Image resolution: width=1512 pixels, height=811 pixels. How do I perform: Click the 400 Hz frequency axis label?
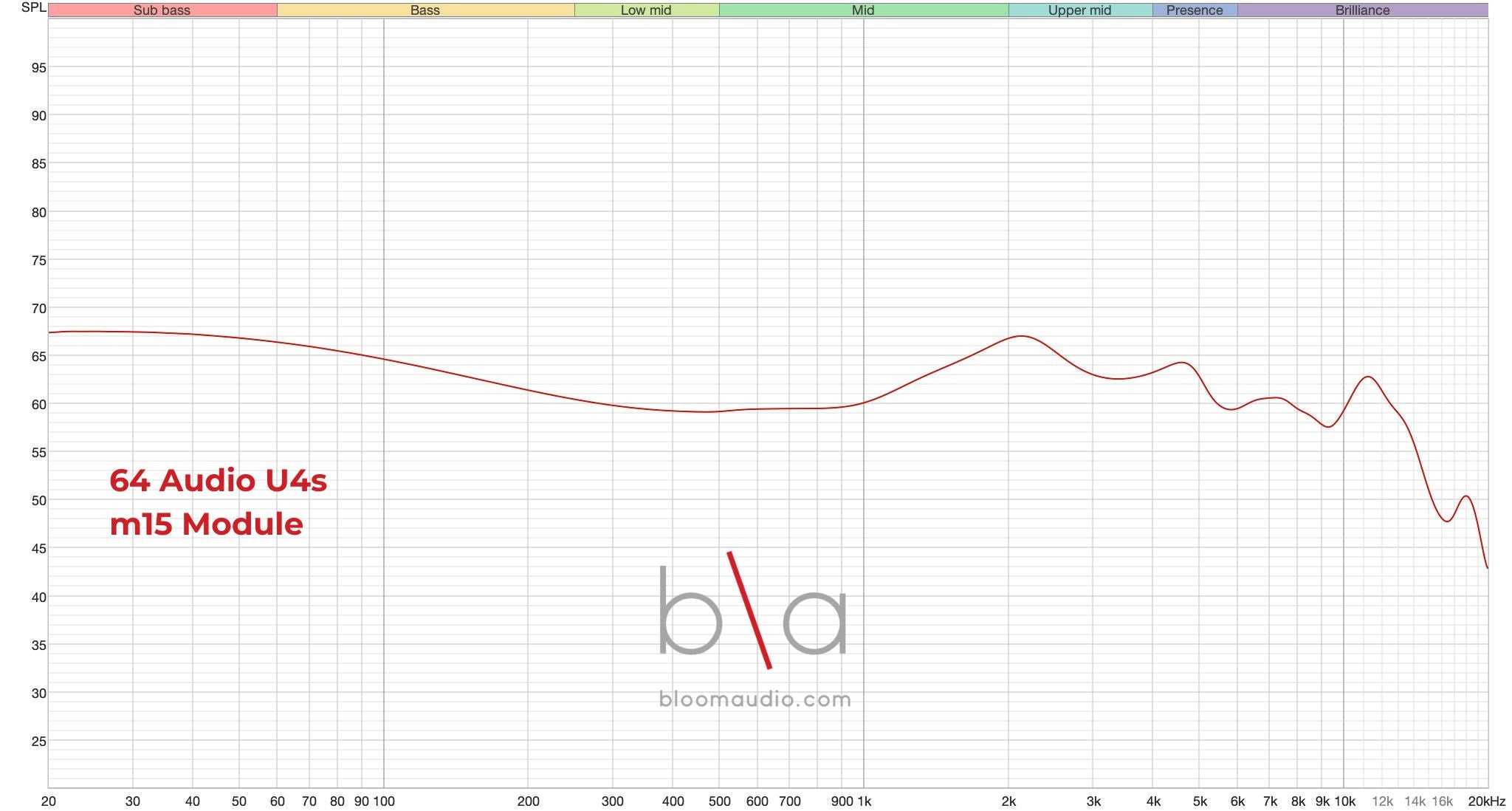(x=673, y=801)
